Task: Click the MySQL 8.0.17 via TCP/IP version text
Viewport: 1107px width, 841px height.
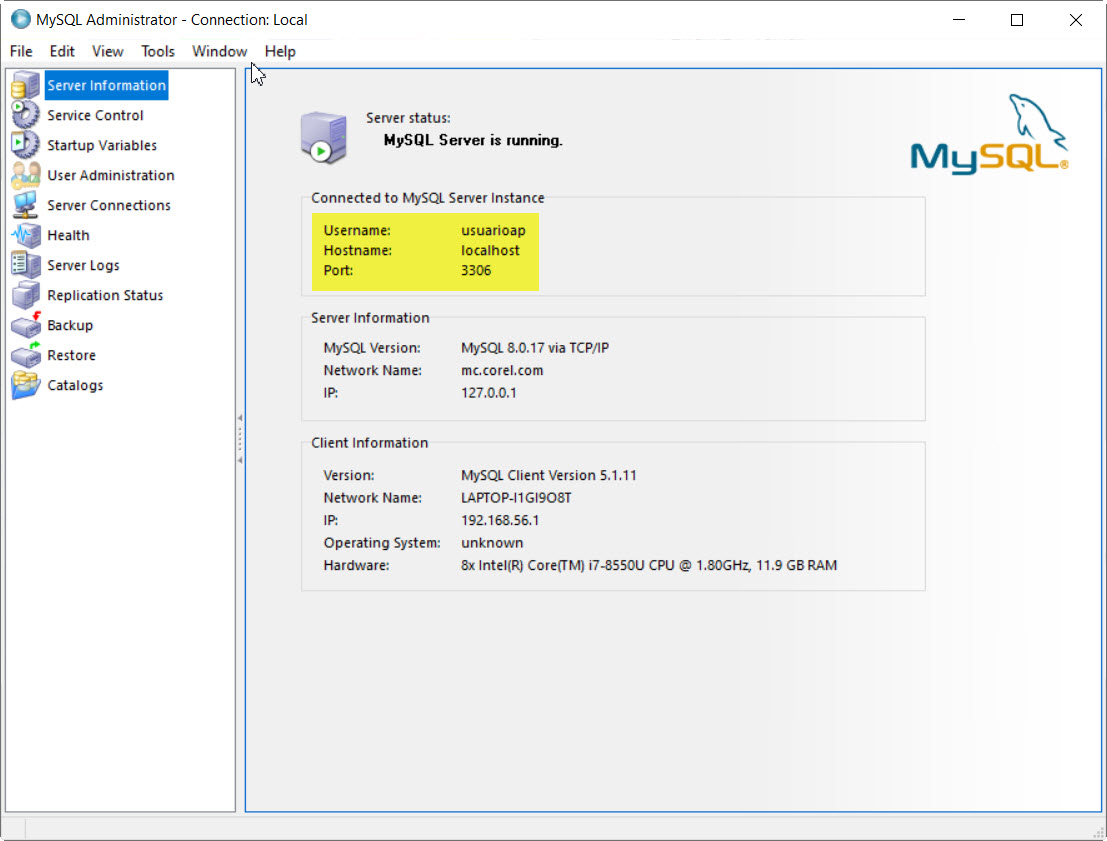Action: [x=535, y=347]
